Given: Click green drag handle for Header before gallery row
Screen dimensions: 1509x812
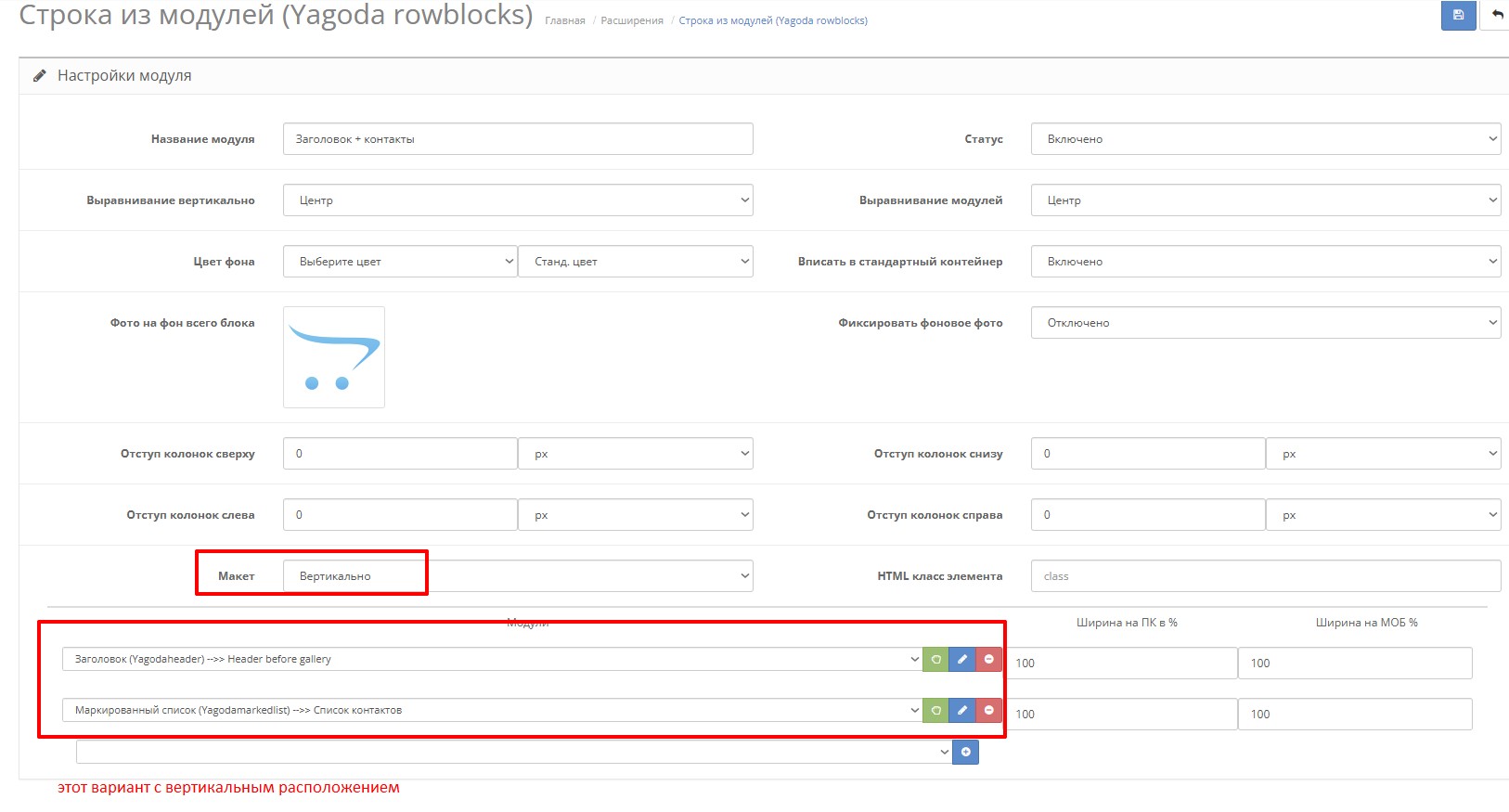Looking at the screenshot, I should click(x=935, y=659).
